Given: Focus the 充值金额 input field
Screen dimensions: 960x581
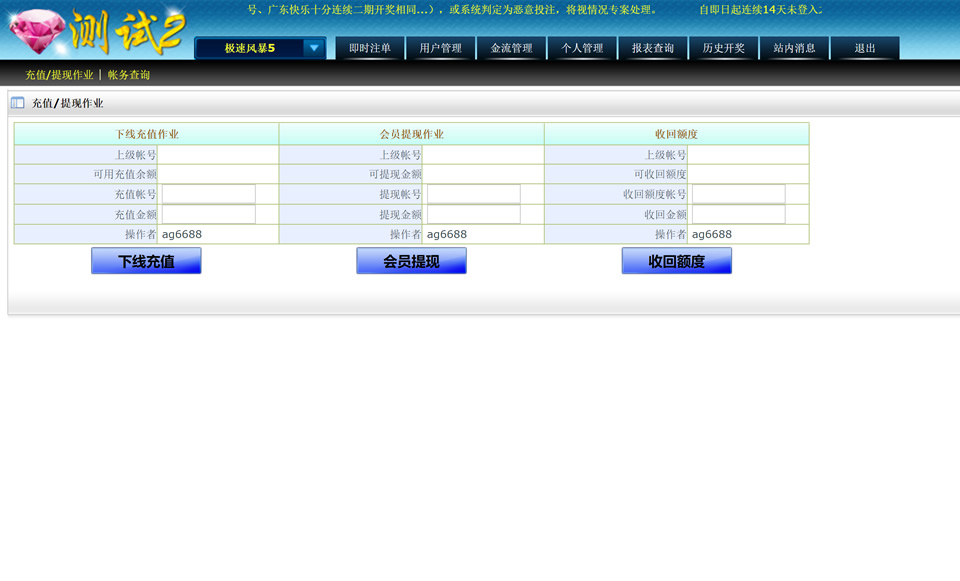Looking at the screenshot, I should point(209,214).
